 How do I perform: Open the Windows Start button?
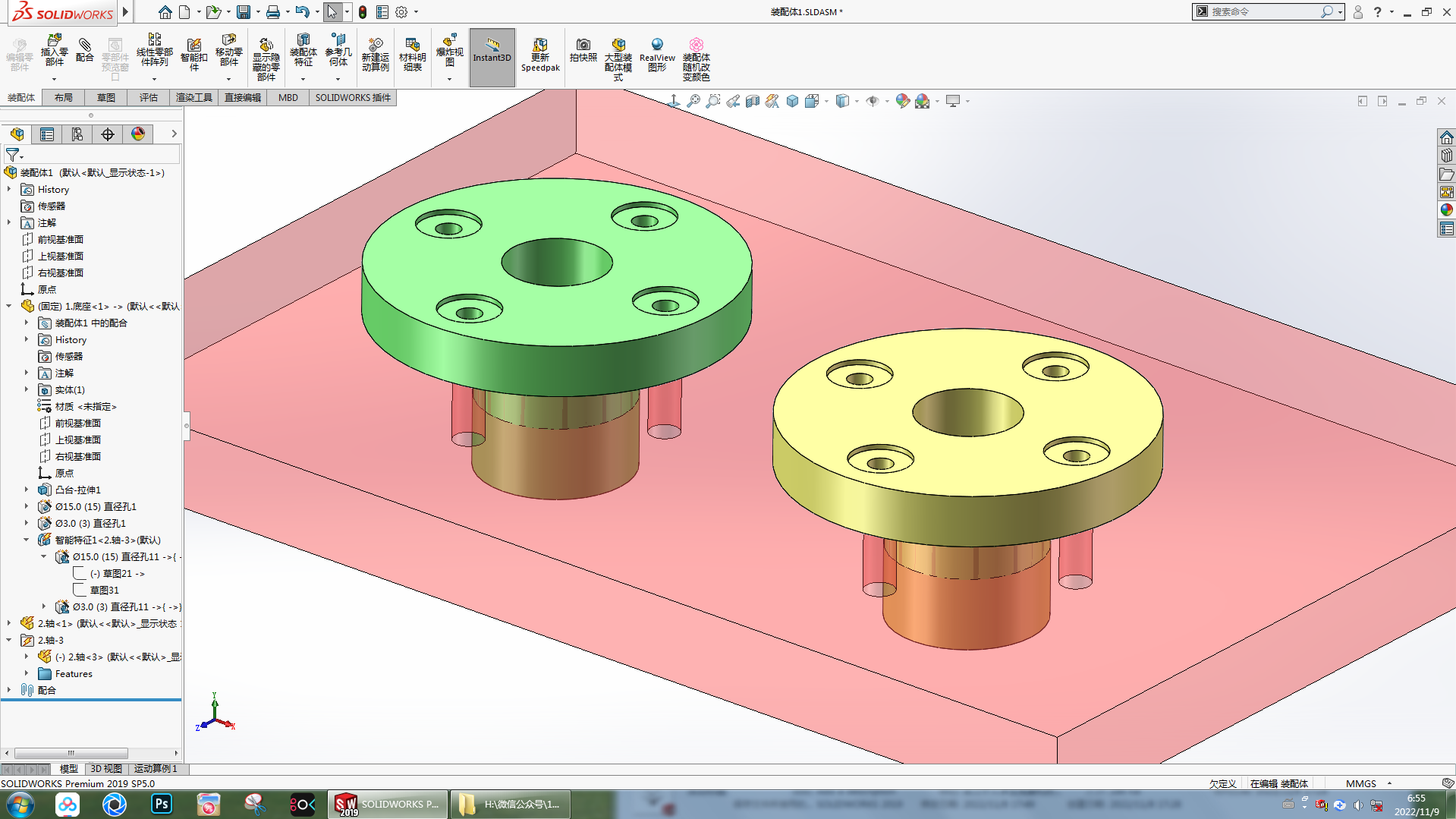[20, 805]
